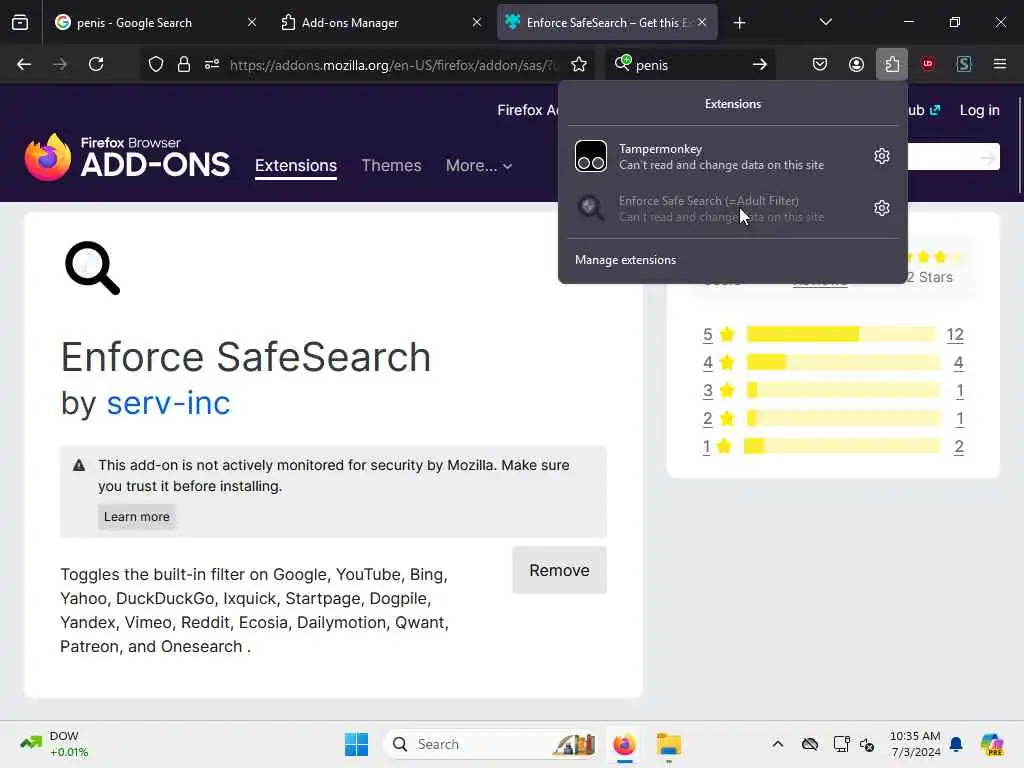Submit the search with the arrow button
Viewport: 1024px width, 768px height.
coord(759,64)
